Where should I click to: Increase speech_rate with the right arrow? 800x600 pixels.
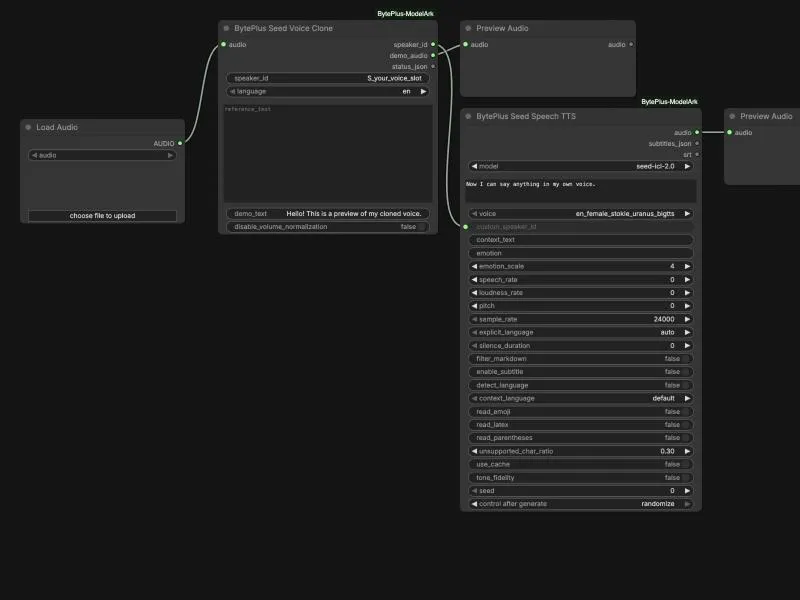[x=687, y=280]
